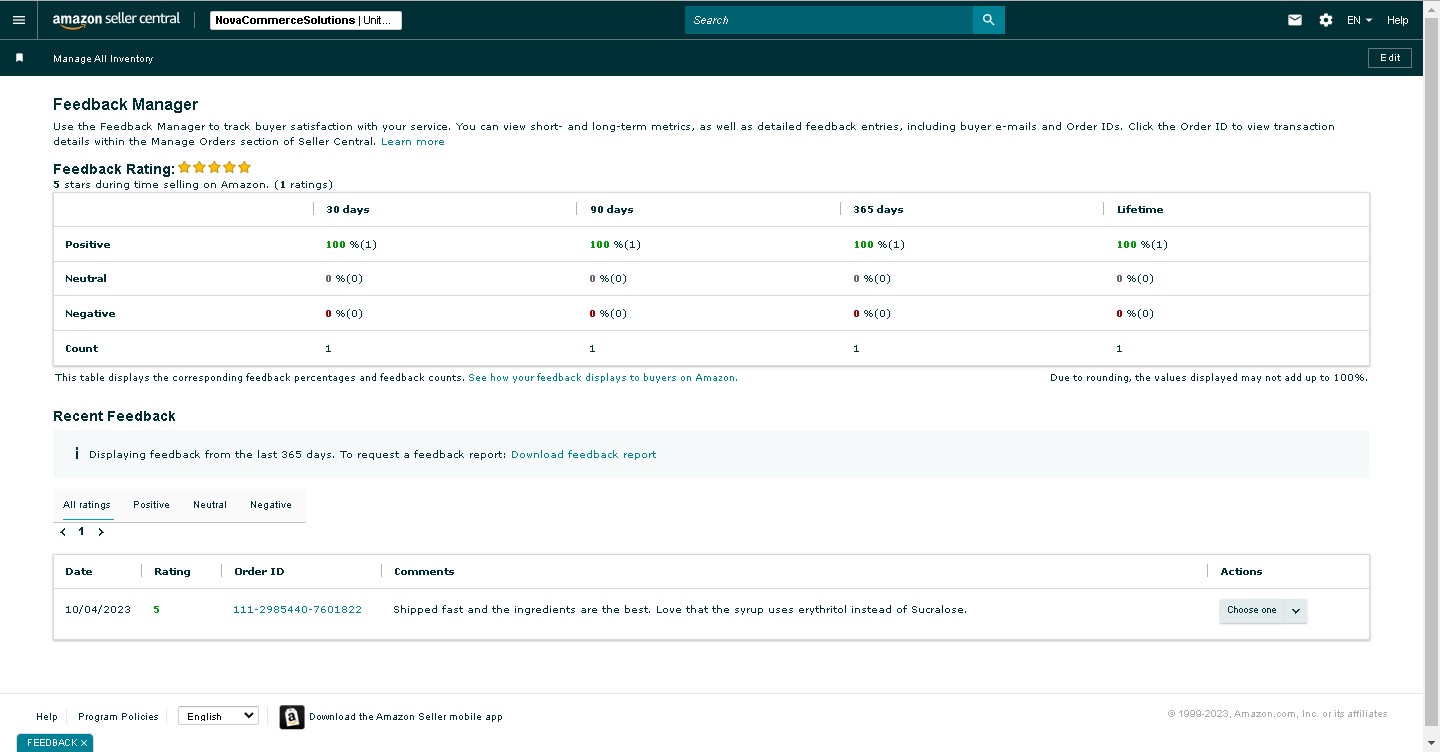Open the NovaCommerceSolutions account switcher
Viewport: 1440px width, 752px height.
(x=305, y=20)
